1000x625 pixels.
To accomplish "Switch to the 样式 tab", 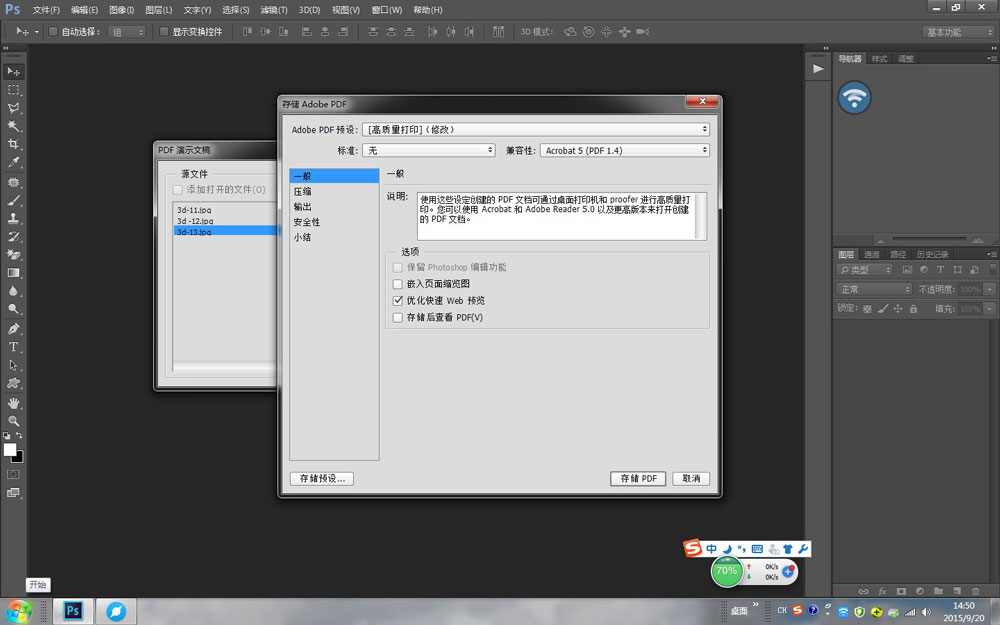I will click(879, 59).
